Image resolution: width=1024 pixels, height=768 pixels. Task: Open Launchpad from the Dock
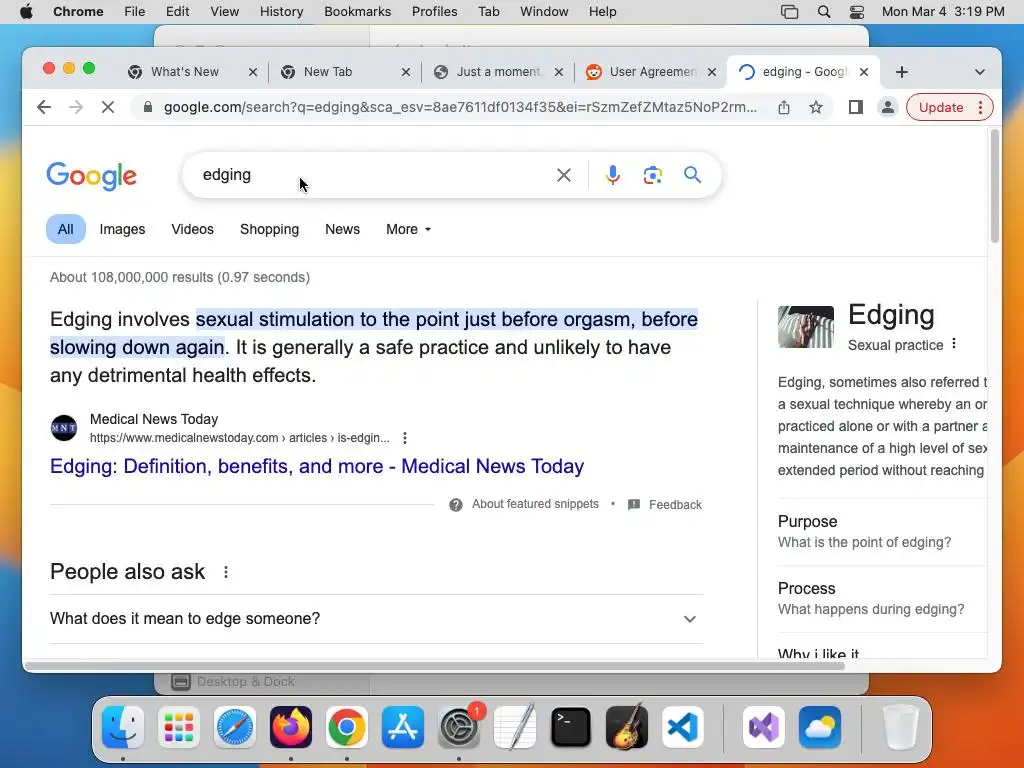(x=179, y=727)
